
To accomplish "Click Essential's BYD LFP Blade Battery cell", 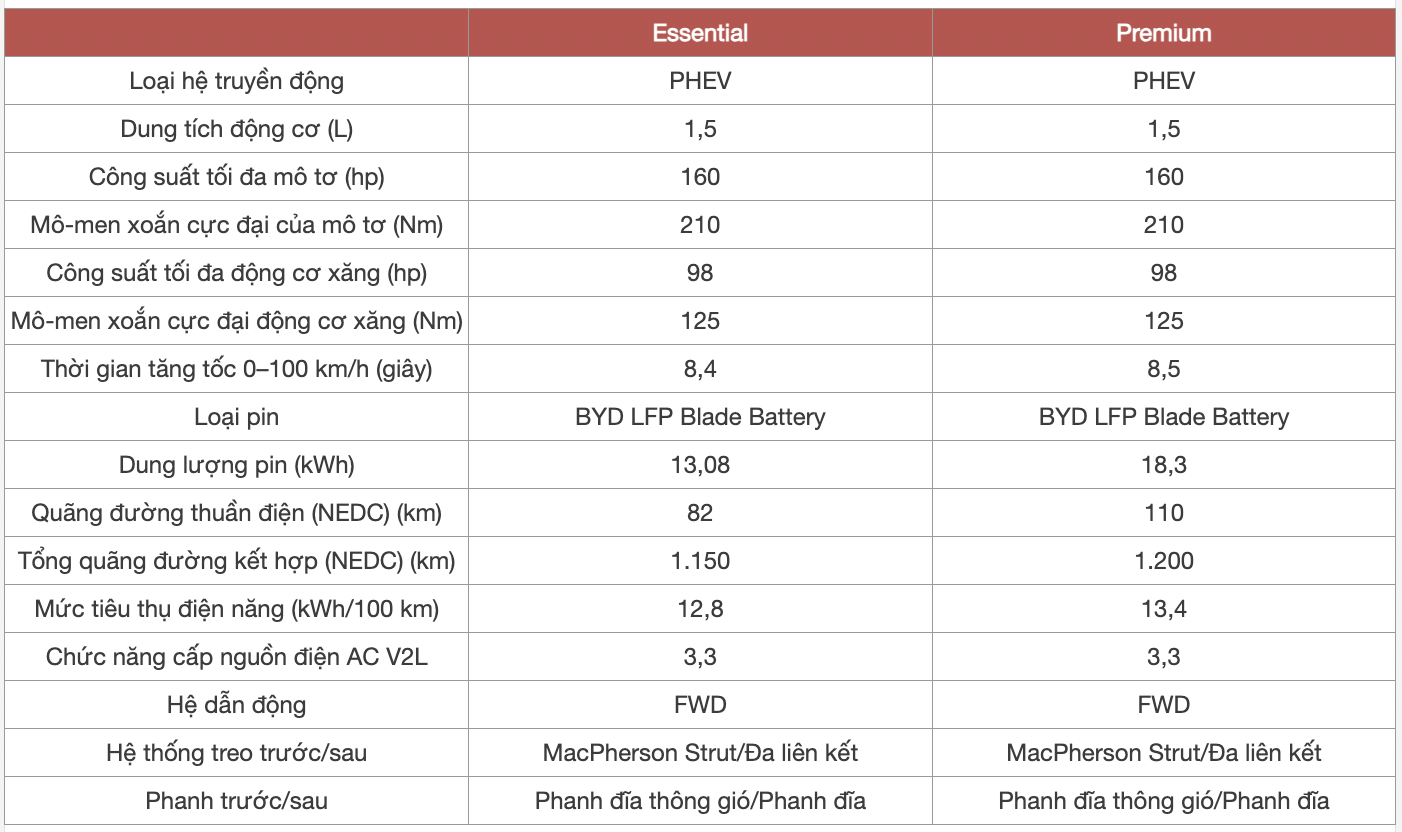I will [x=700, y=417].
